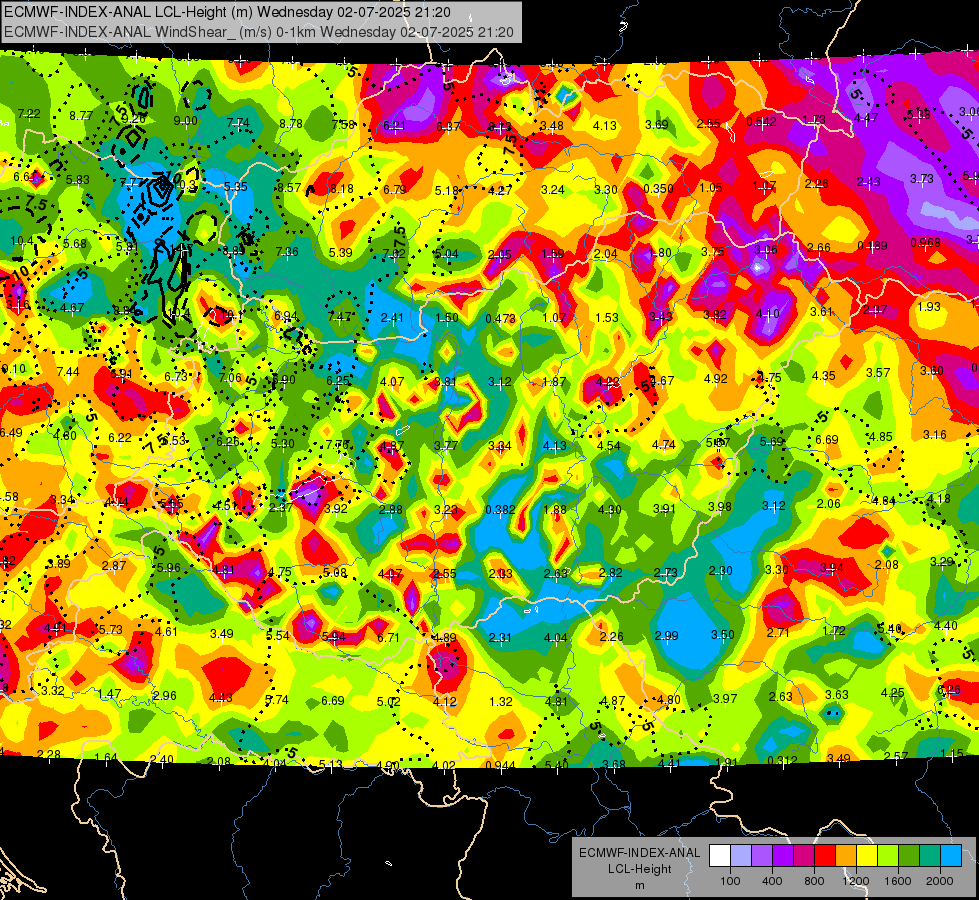The height and width of the screenshot is (900, 979).
Task: Click the wind shear value 0.968
Action: [x=926, y=243]
